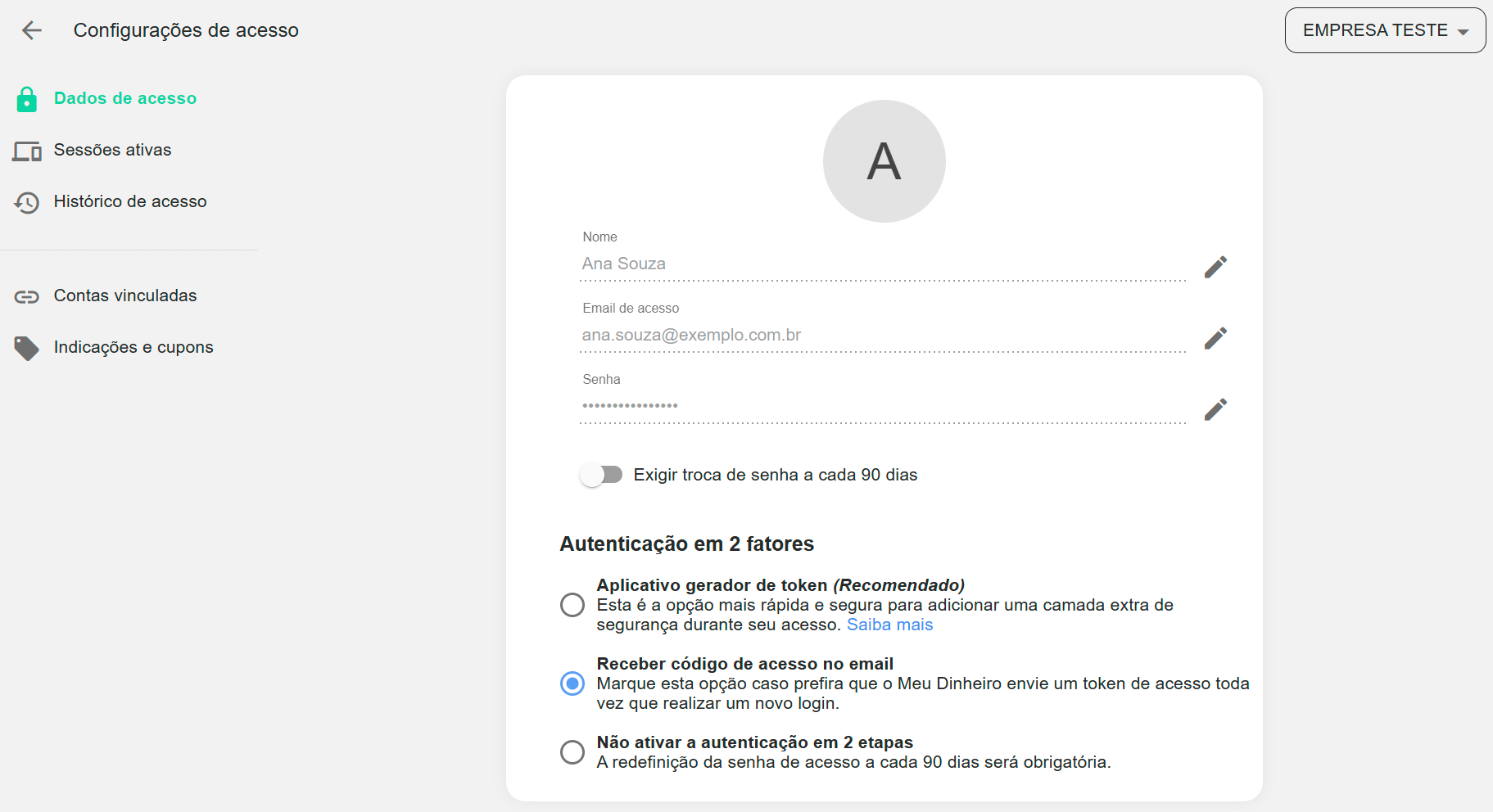Follow the Saiba mais link
The width and height of the screenshot is (1493, 812).
(x=890, y=625)
